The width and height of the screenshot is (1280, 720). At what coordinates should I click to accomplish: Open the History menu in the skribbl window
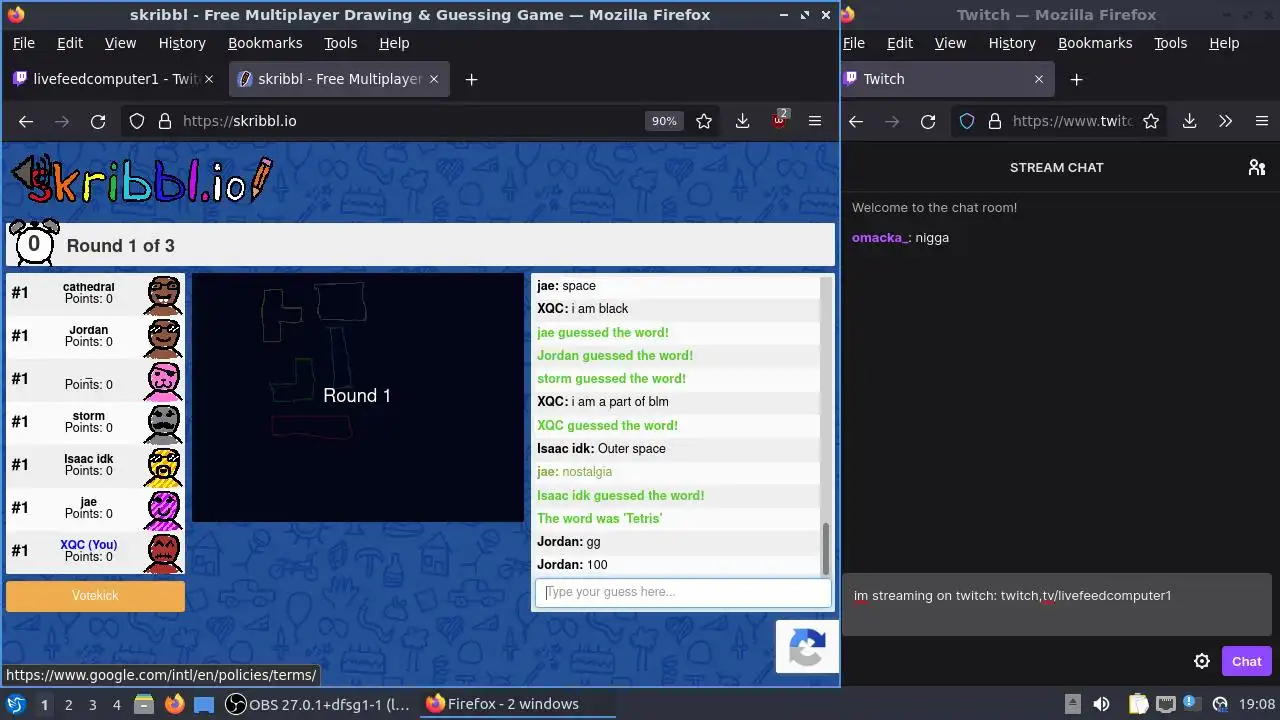(182, 43)
